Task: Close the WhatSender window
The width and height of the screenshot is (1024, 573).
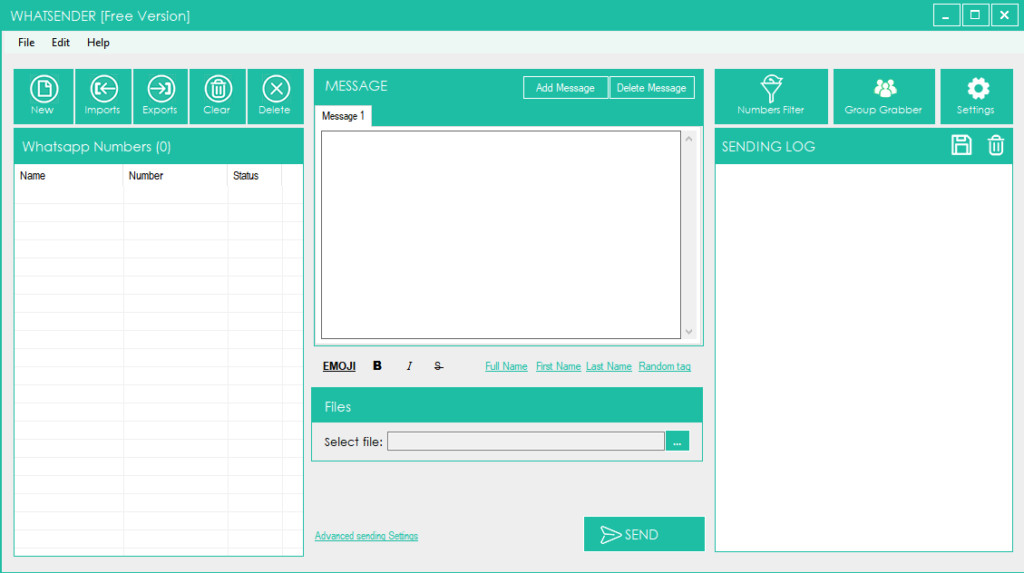Action: click(1004, 15)
